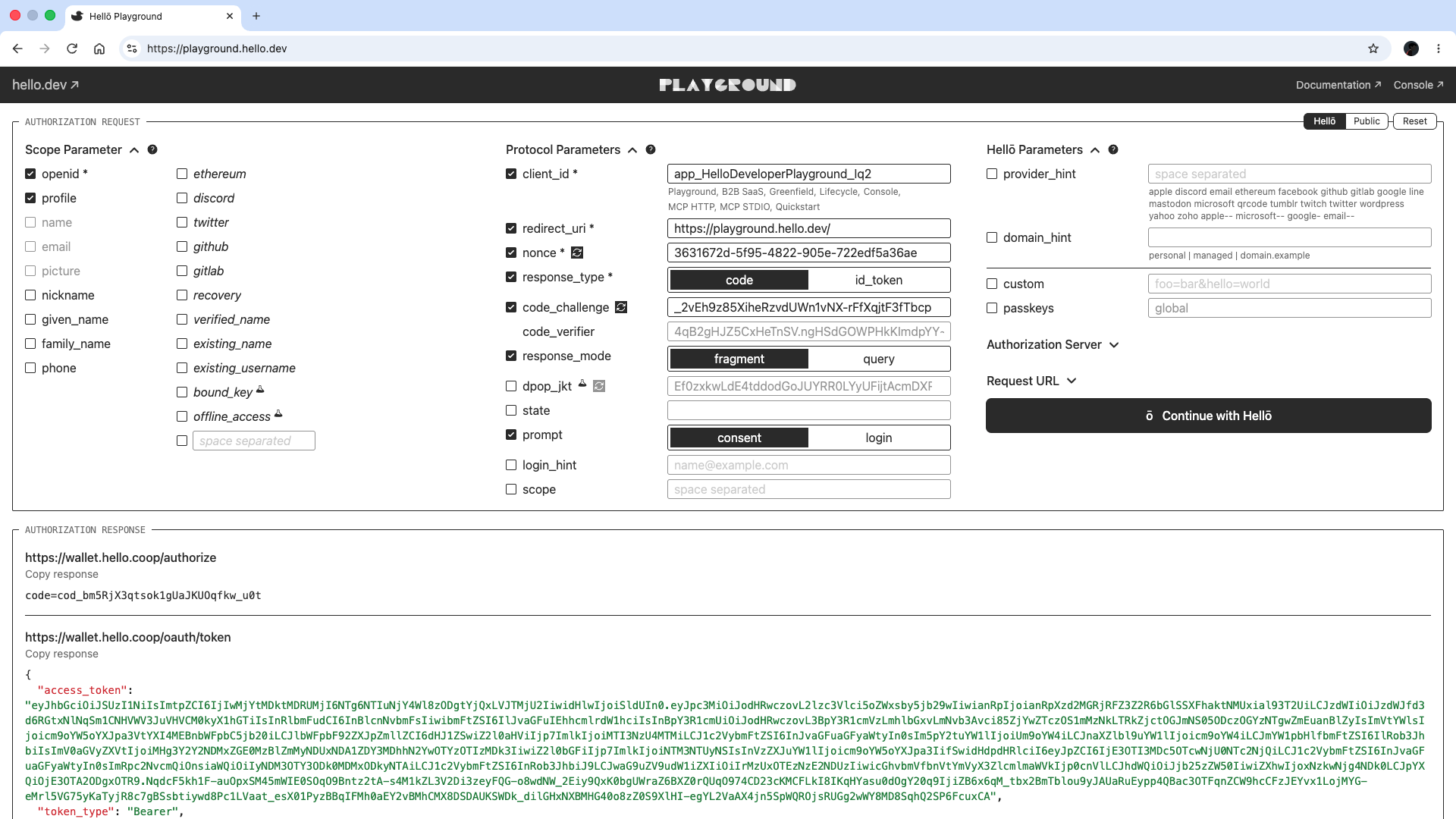Enable the login_hint checkbox
The height and width of the screenshot is (819, 1456).
tap(511, 465)
